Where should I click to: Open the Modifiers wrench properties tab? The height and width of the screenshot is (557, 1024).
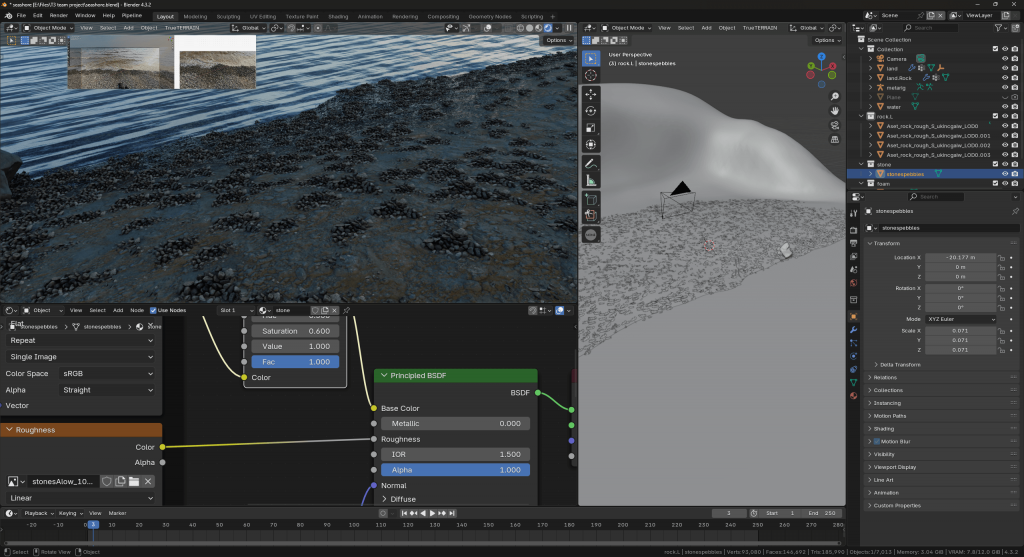point(853,329)
